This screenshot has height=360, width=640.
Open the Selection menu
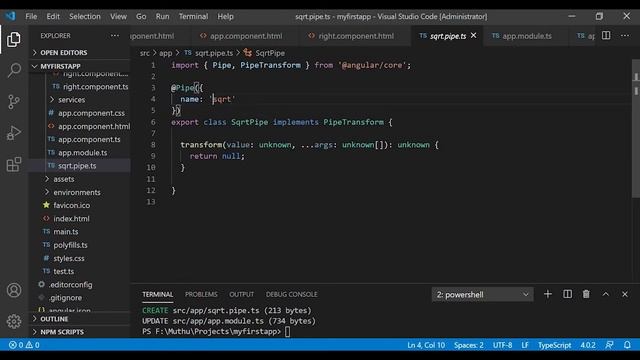(85, 17)
